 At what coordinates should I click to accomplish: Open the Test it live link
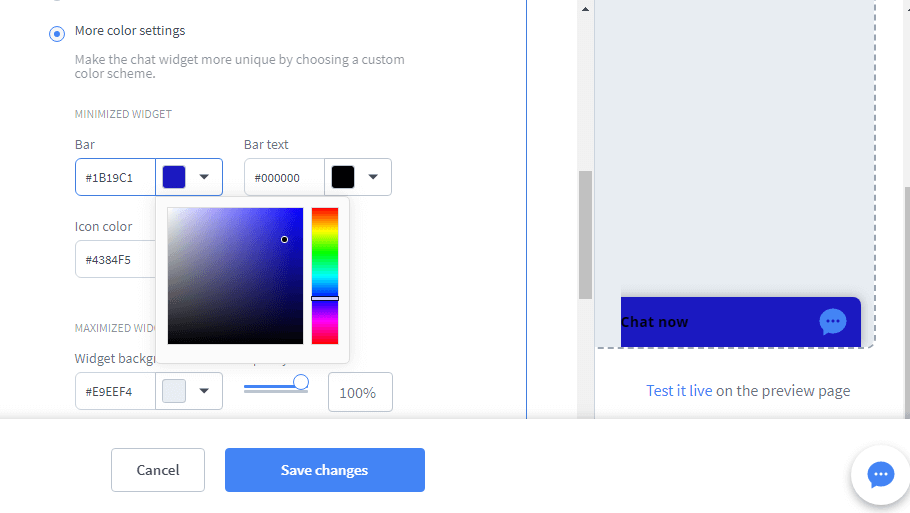(x=679, y=391)
